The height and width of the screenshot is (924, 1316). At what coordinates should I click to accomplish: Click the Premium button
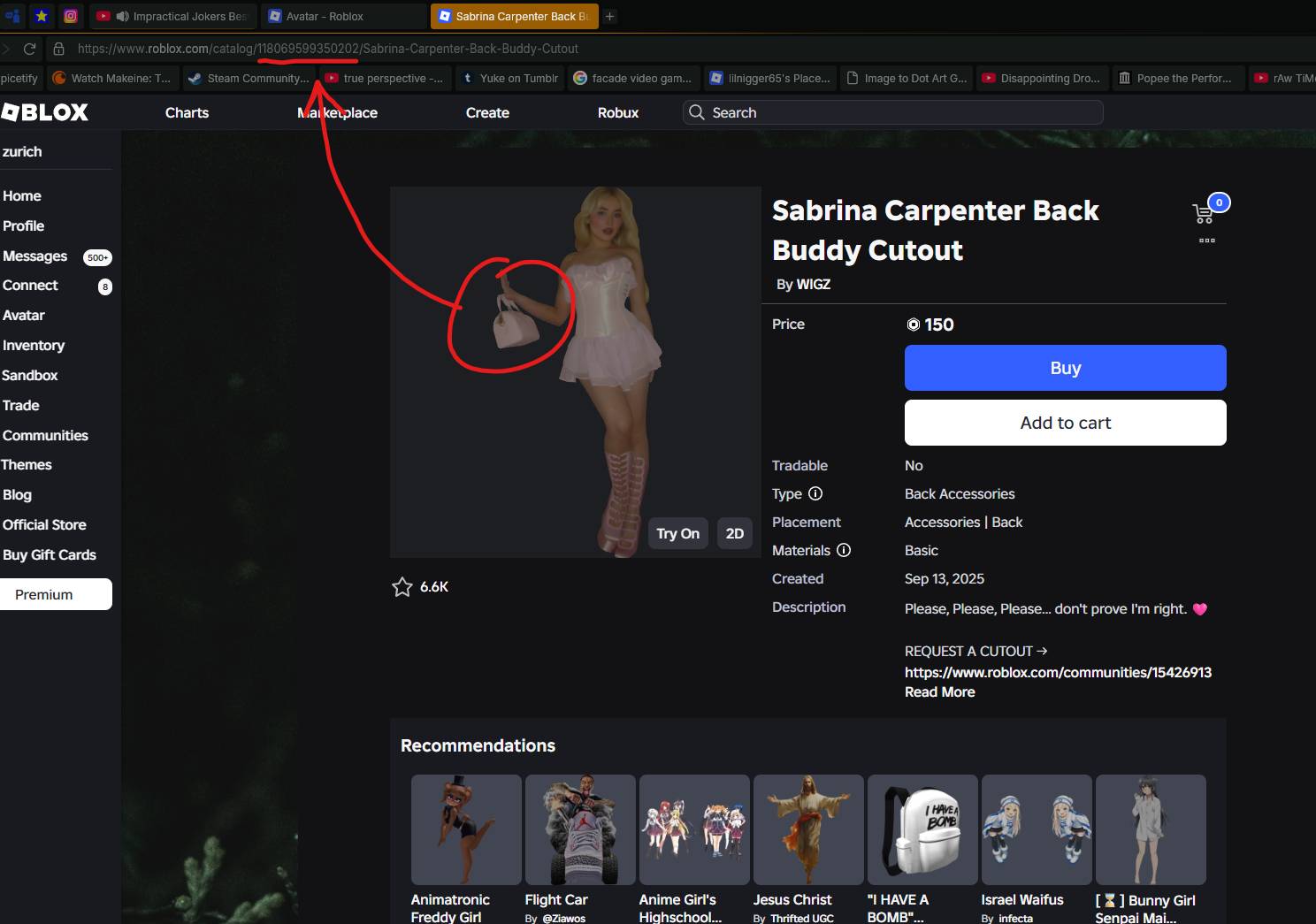[56, 594]
